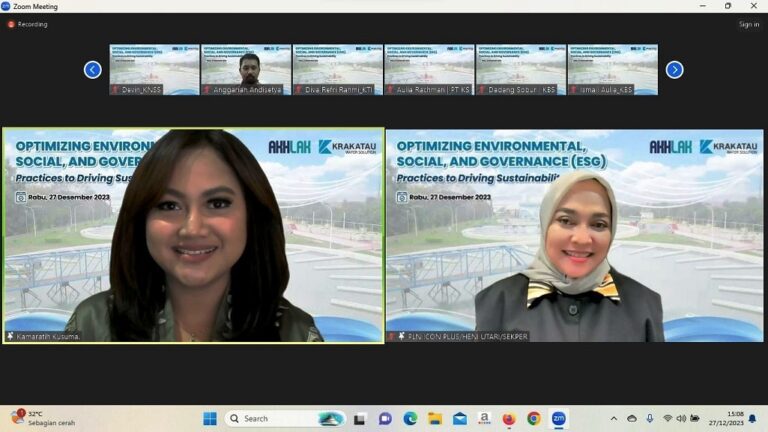Screen dimensions: 768x432
Task: Select Ismail Aulia_KBS thumbnail
Action: pyautogui.click(x=613, y=70)
